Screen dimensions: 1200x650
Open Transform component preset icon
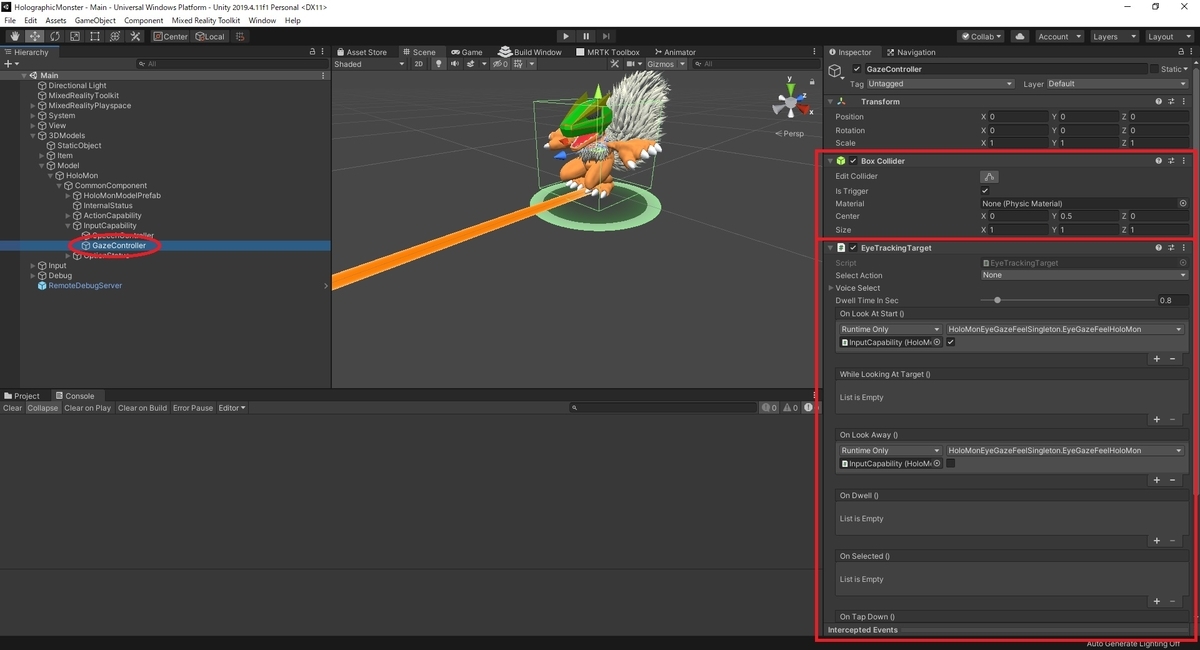click(x=1172, y=102)
